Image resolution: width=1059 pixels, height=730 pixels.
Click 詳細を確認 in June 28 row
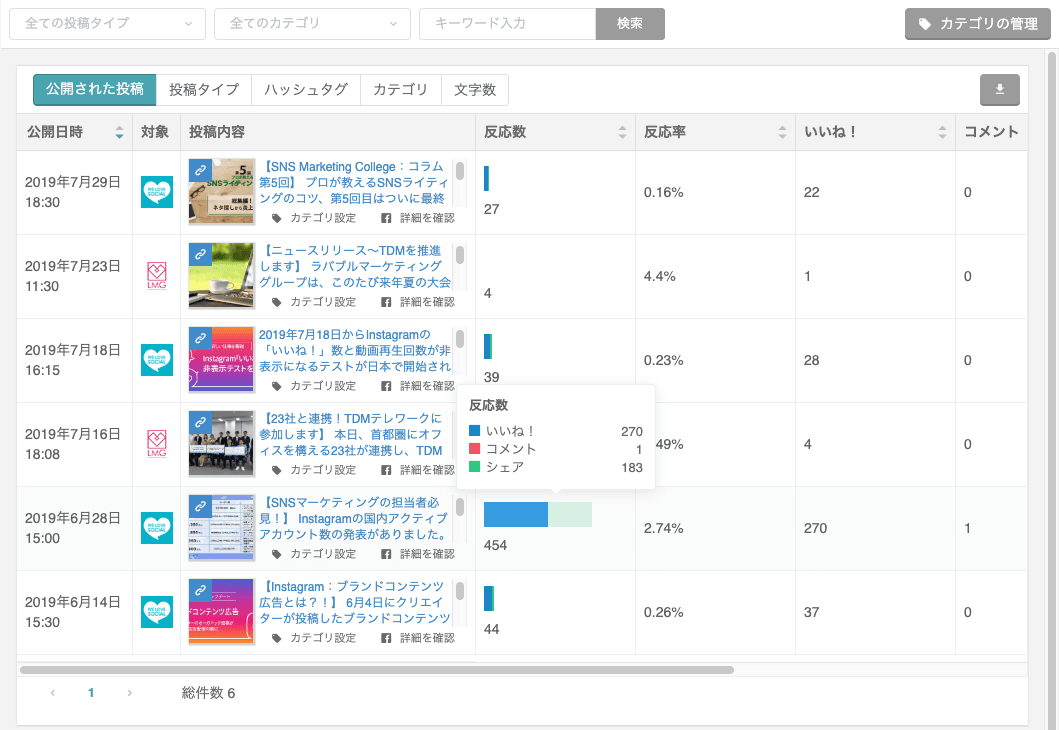418,554
